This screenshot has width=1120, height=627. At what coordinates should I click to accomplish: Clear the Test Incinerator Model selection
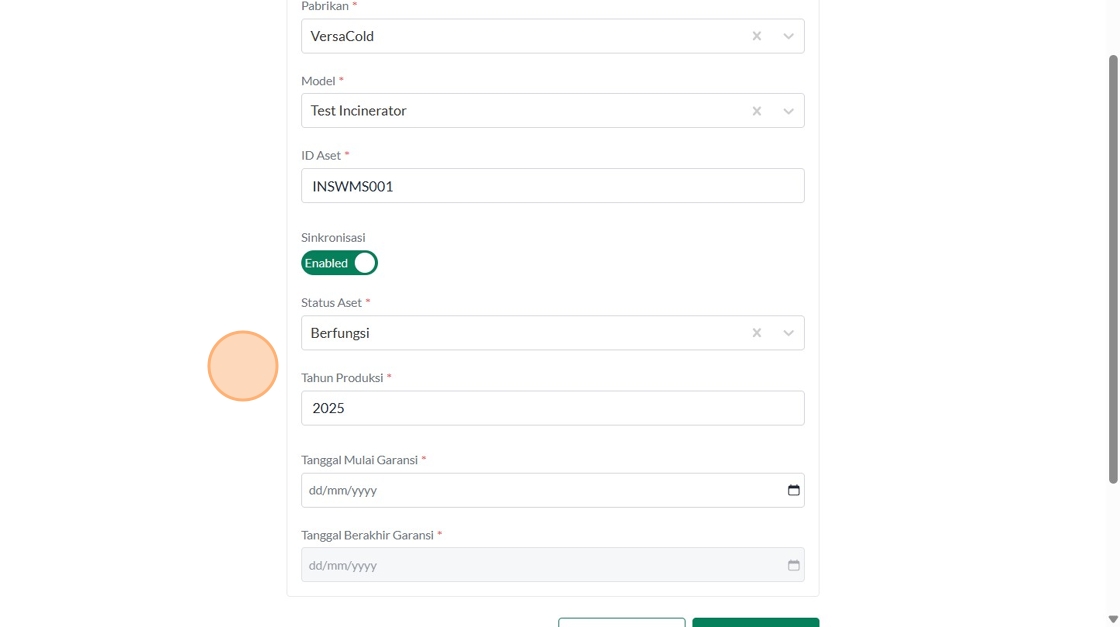click(757, 111)
